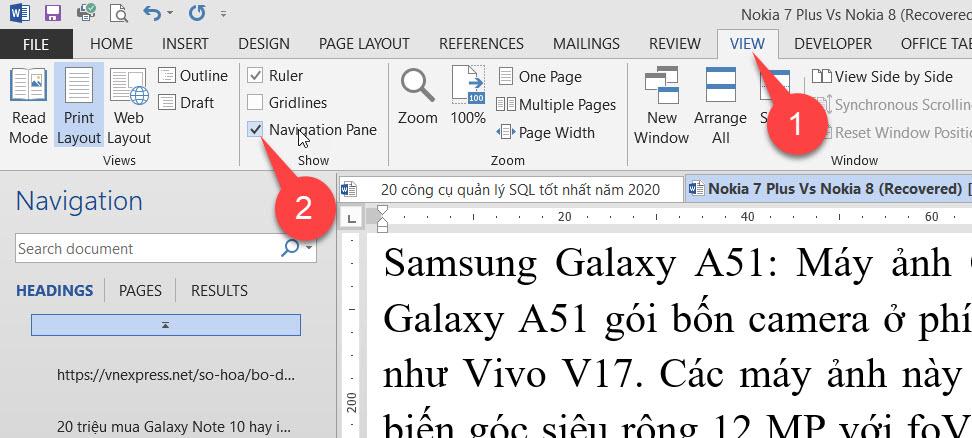Click the Repeat/Redo icon
Screen dimensions: 972x438
pyautogui.click(x=197, y=12)
